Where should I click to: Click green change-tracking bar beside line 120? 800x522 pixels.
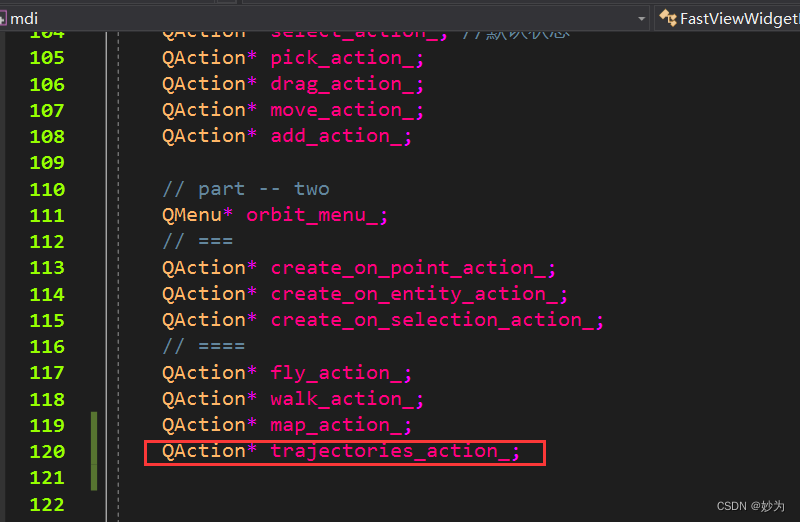coord(94,451)
